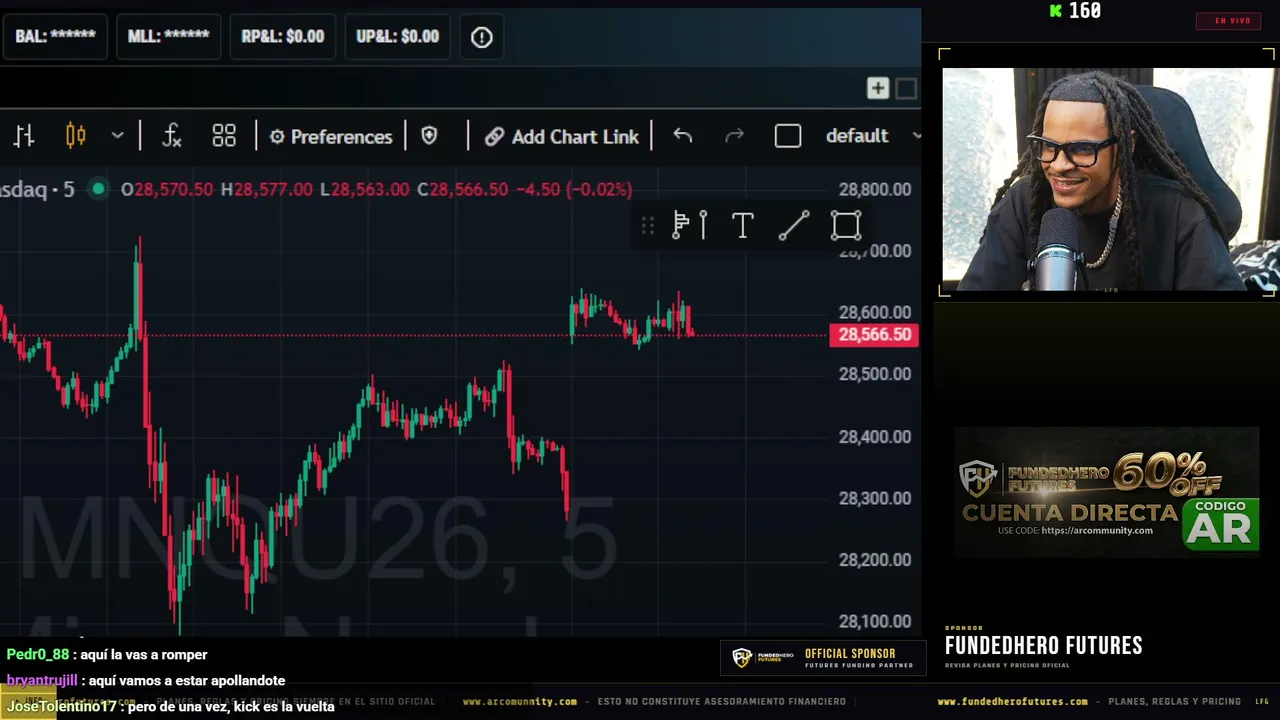This screenshot has height=720, width=1280.
Task: Open the FundedHero 60% OFF banner
Action: [1106, 491]
